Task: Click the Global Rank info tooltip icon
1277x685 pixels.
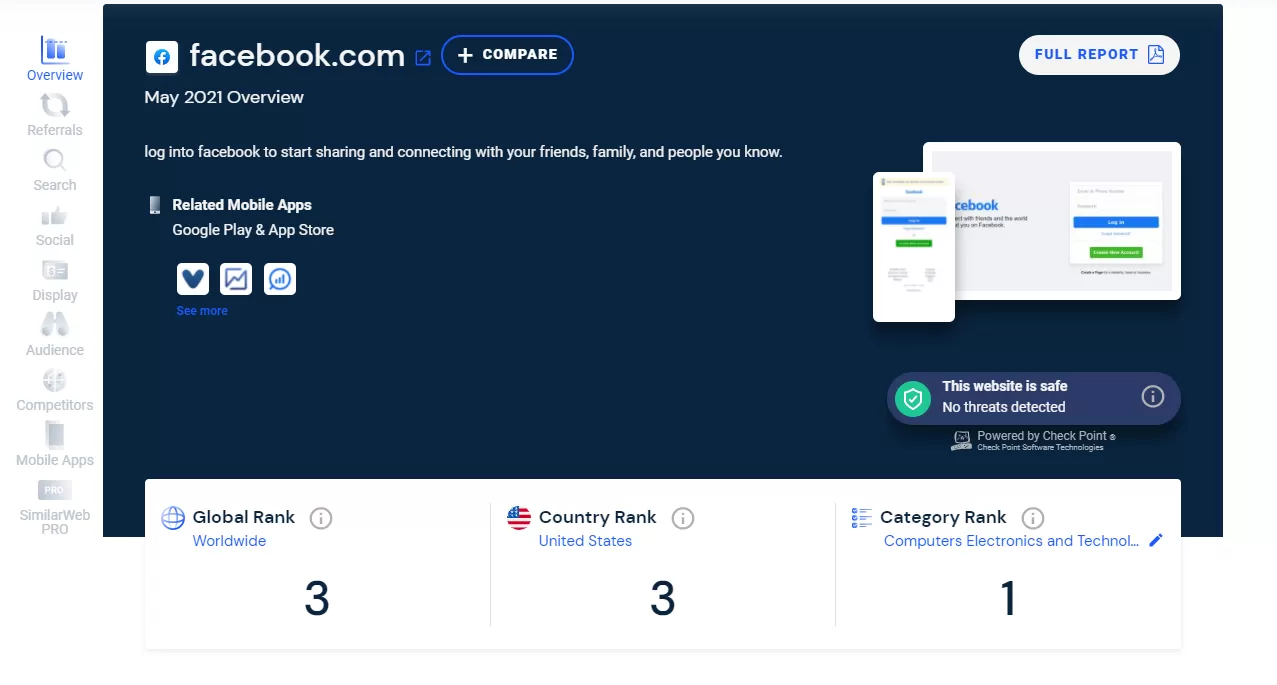Action: (320, 518)
